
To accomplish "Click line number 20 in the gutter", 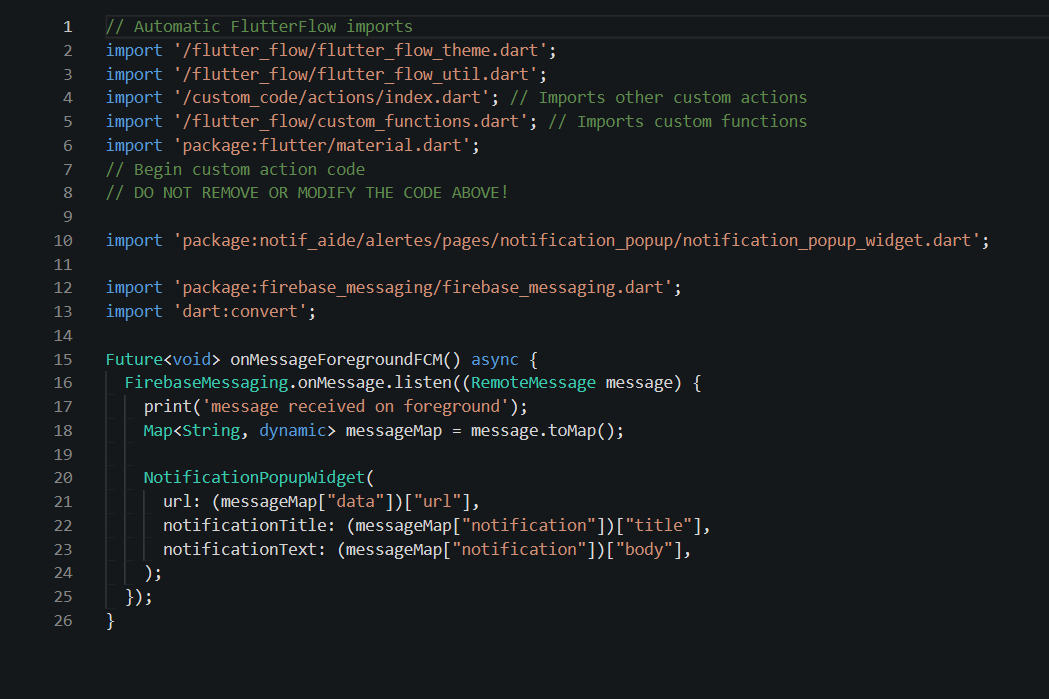I will tap(63, 478).
